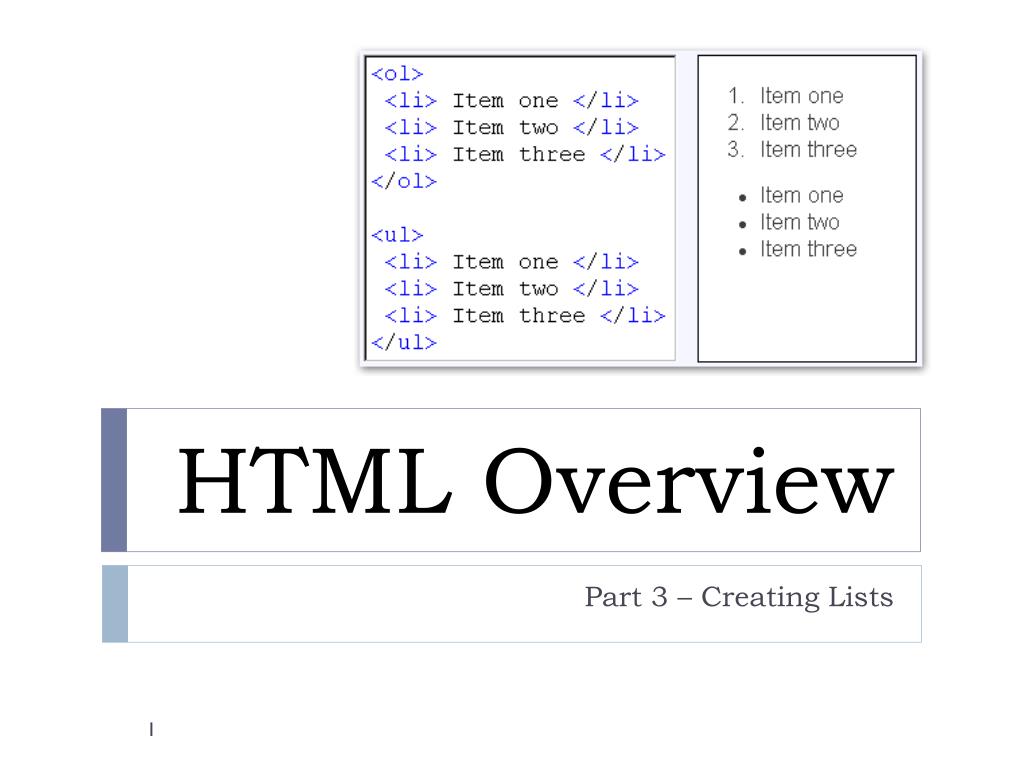The height and width of the screenshot is (768, 1024).
Task: Click the closing </ol> tag in code
Action: click(404, 181)
